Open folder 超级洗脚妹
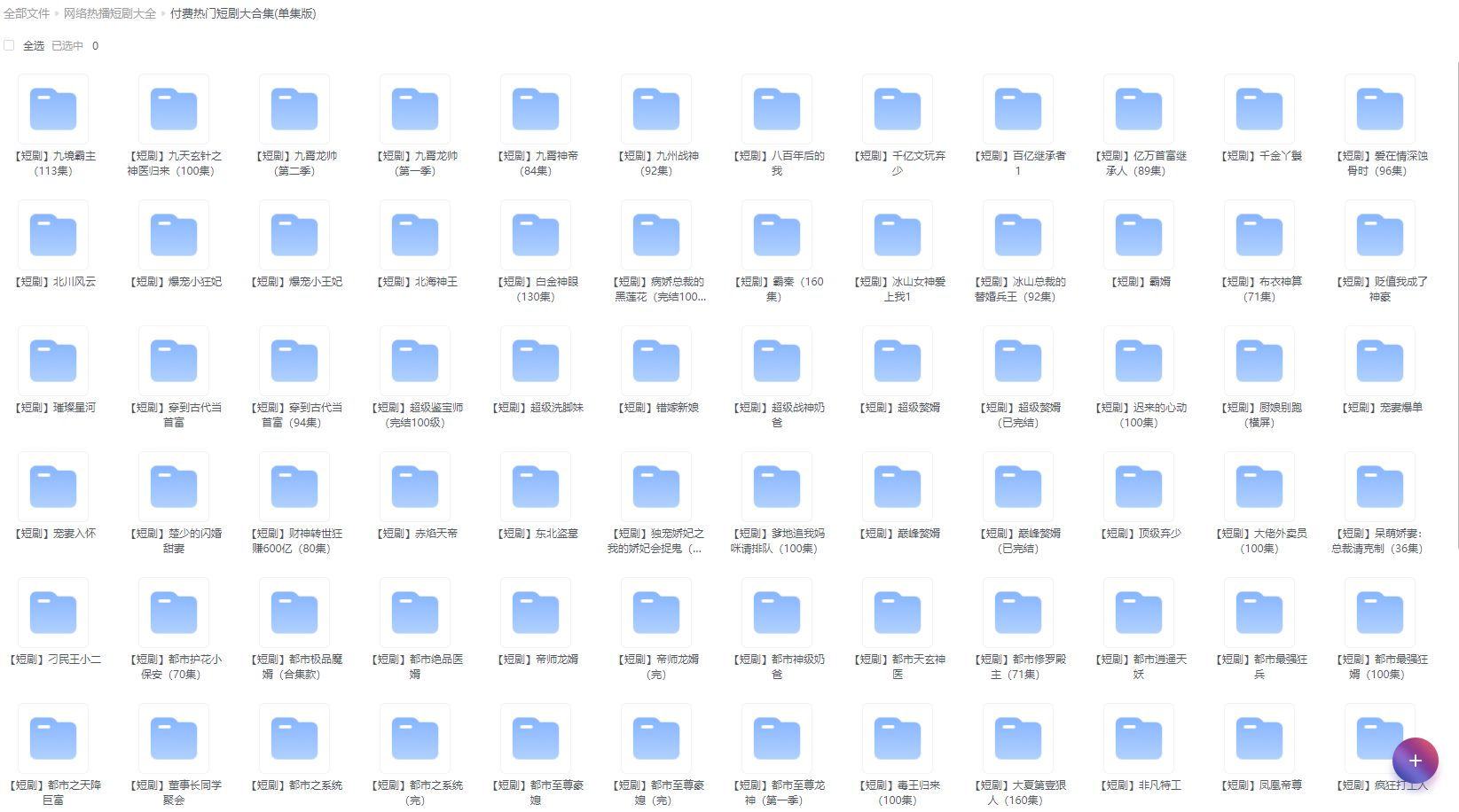The image size is (1459, 812). pyautogui.click(x=536, y=361)
